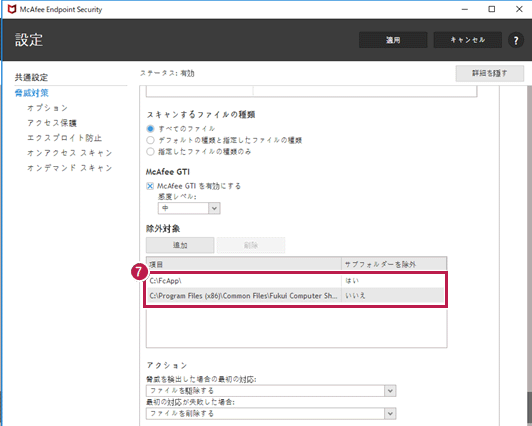Viewport: 532px width, 426px height.
Task: Select 脅威対策 in the sidebar
Action: (x=32, y=93)
